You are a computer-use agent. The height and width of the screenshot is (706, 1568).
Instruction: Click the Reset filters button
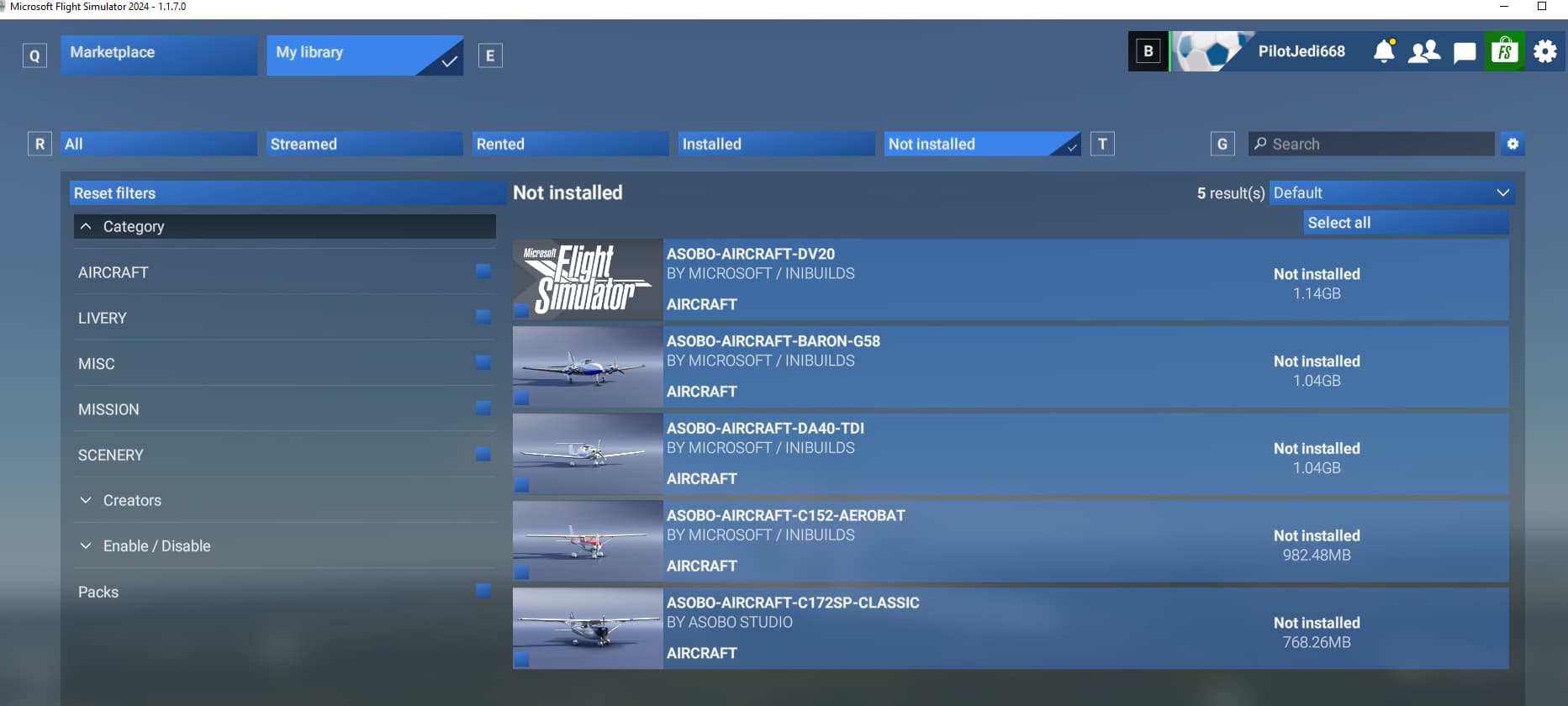click(x=288, y=192)
